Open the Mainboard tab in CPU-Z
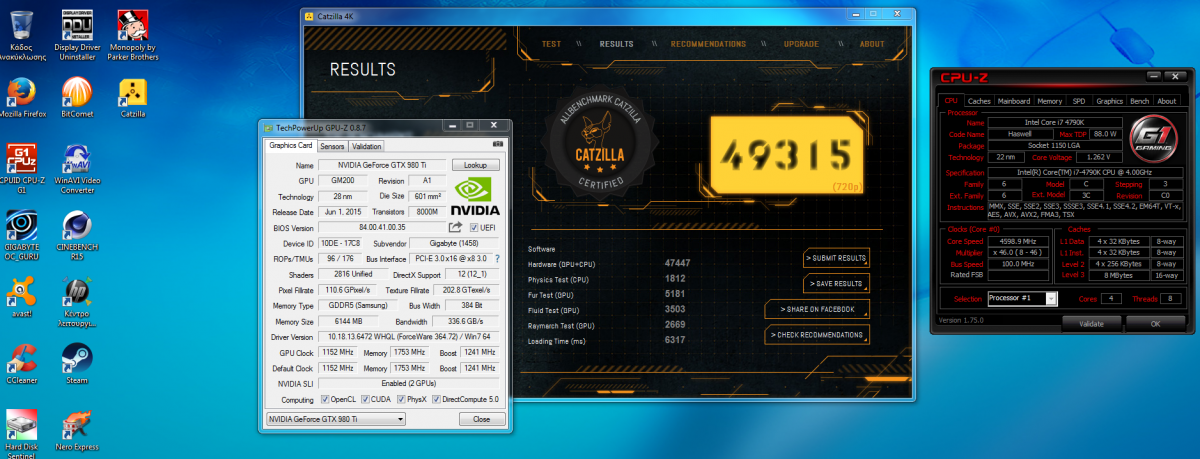The width and height of the screenshot is (1200, 459). (1014, 101)
